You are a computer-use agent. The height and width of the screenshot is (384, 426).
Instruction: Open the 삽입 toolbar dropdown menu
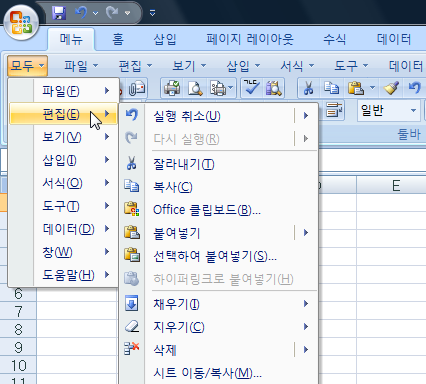pyautogui.click(x=243, y=66)
